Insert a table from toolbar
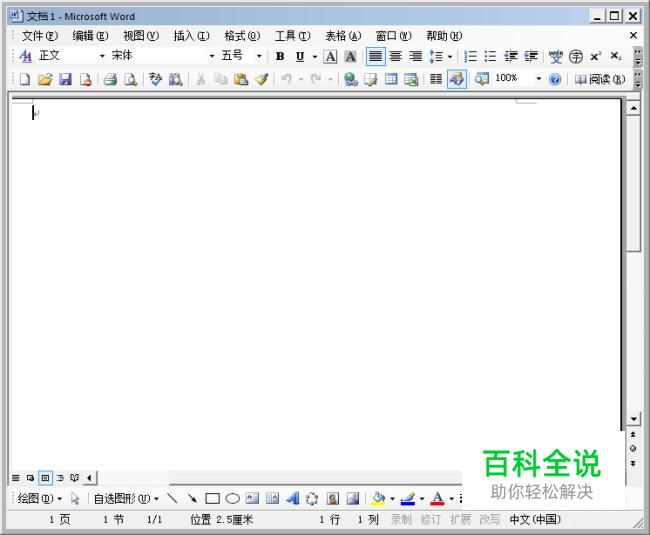The image size is (650, 535). coord(391,79)
